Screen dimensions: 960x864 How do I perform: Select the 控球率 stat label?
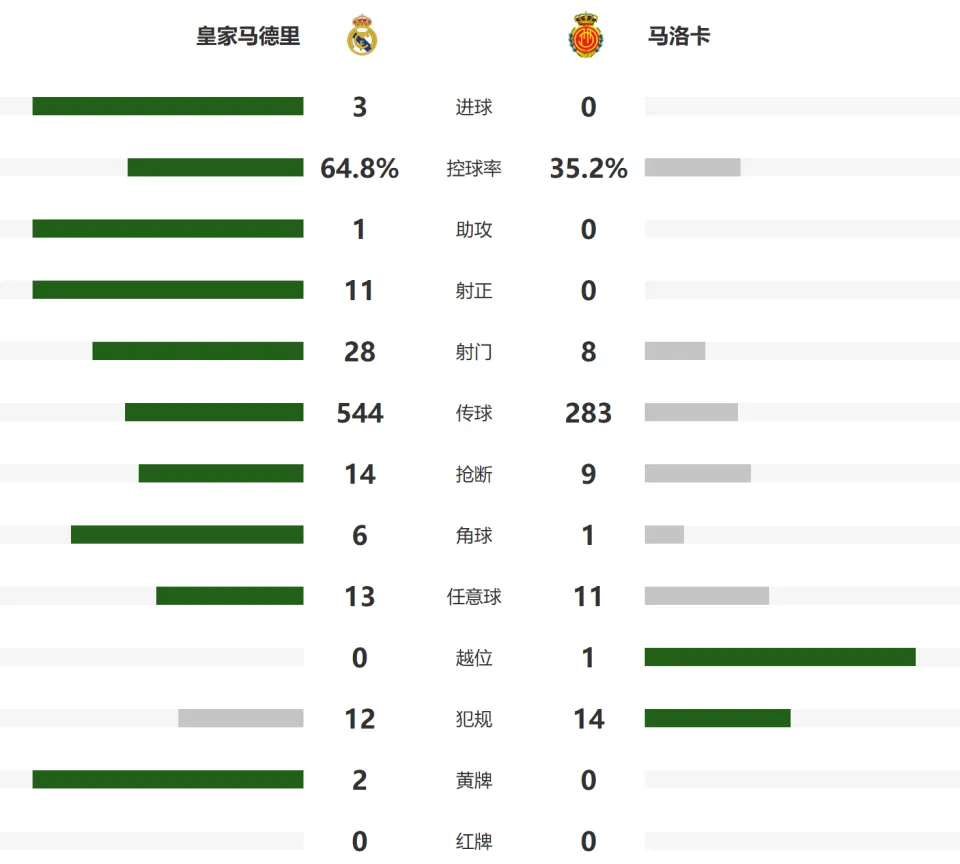click(x=474, y=168)
